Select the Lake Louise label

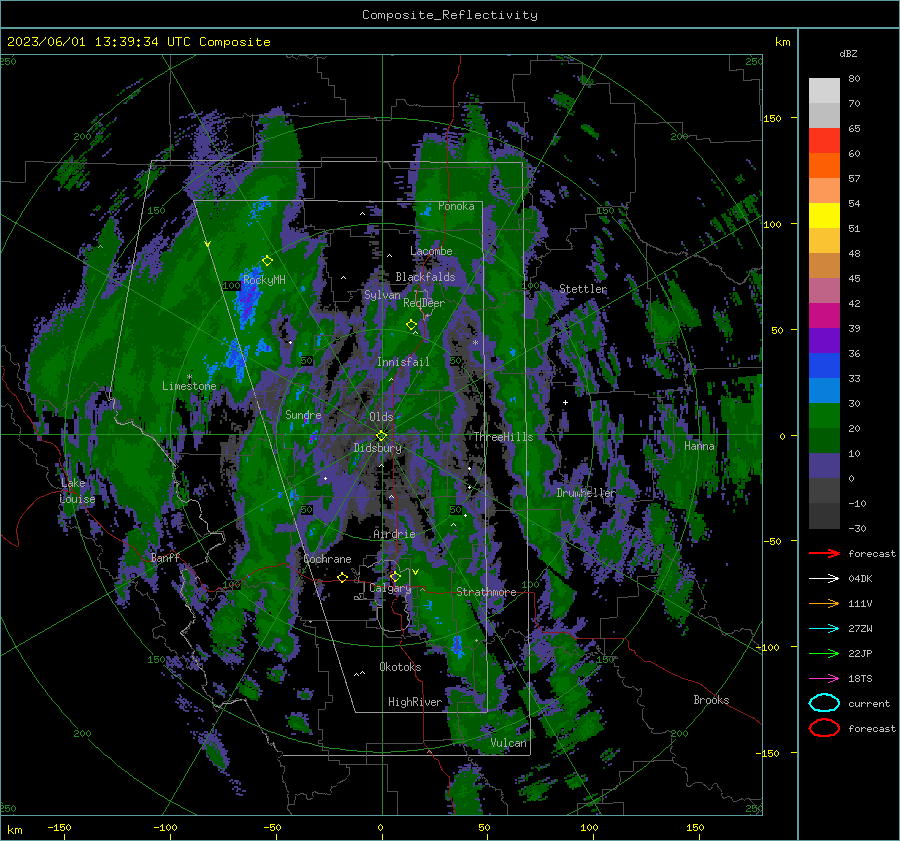(77, 491)
